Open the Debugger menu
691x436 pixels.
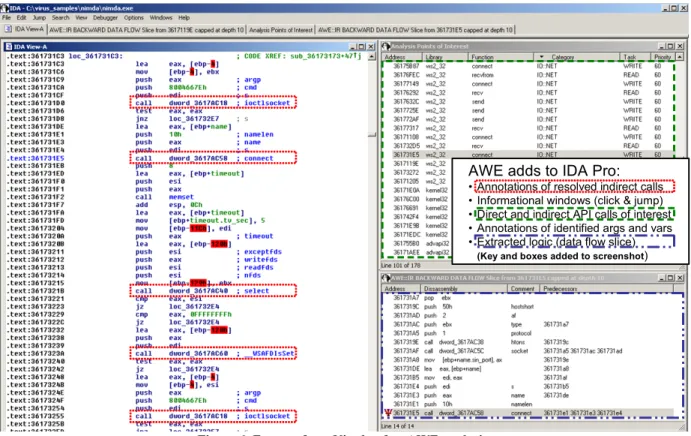point(105,18)
